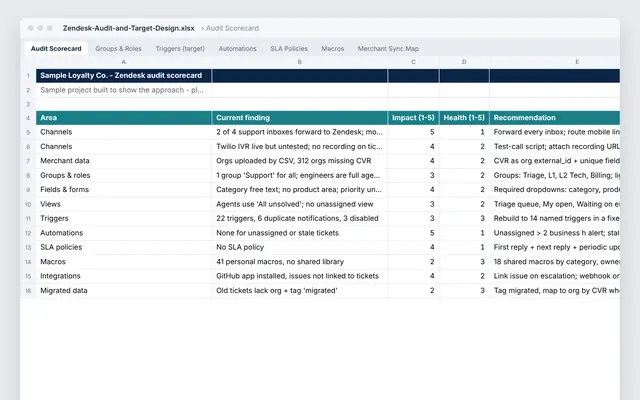This screenshot has height=400, width=640.
Task: Click 'None for unassigned or stale tickets' cell
Action: [x=300, y=233]
